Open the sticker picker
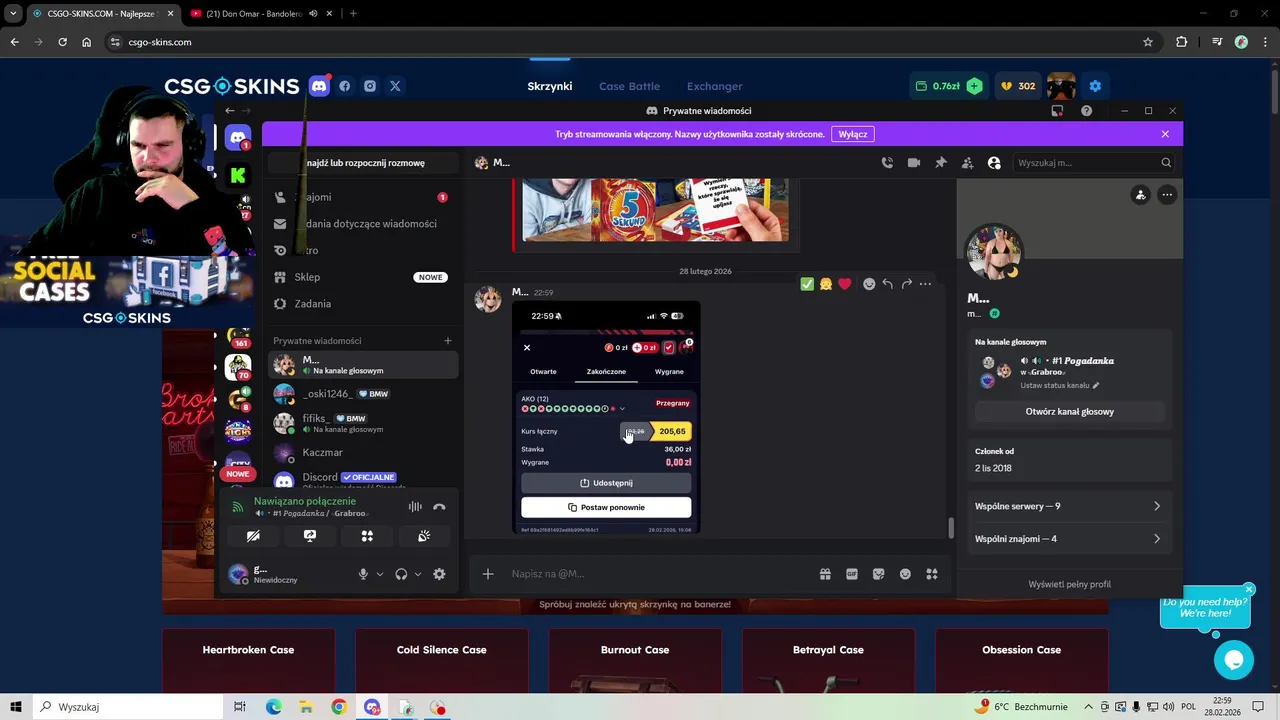The image size is (1280, 720). pyautogui.click(x=878, y=574)
